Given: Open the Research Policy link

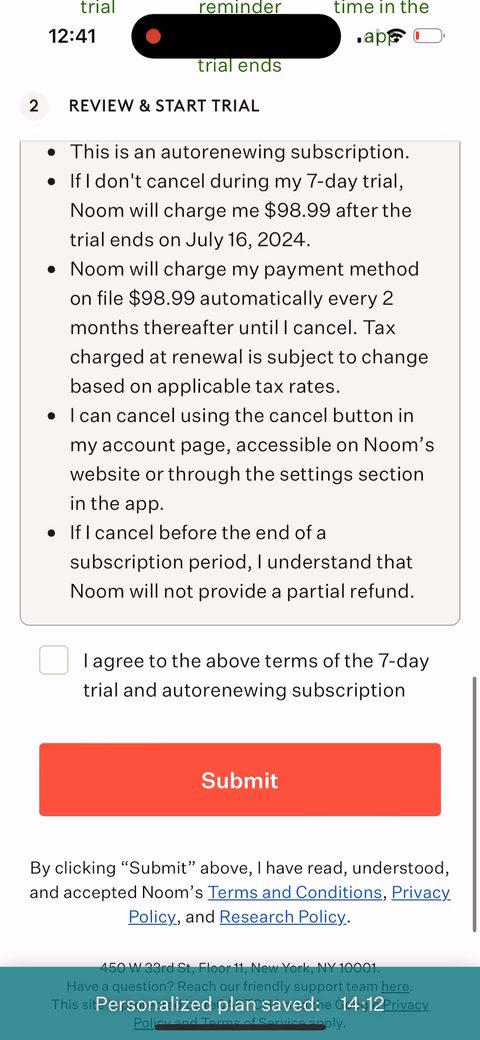Looking at the screenshot, I should click(283, 917).
